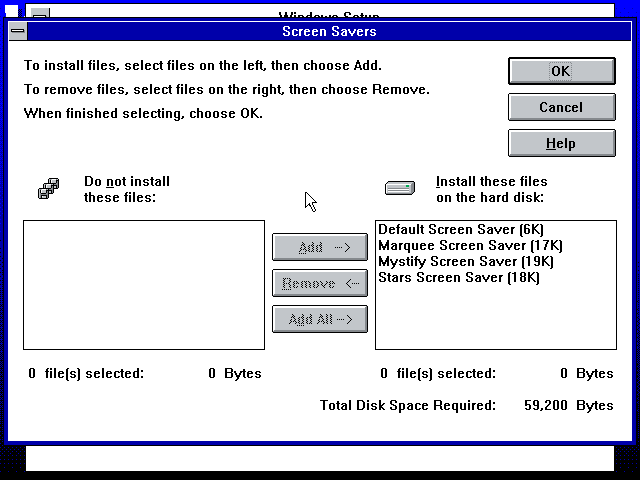Viewport: 640px width, 480px height.
Task: Click the Add --> button
Action: (320, 247)
